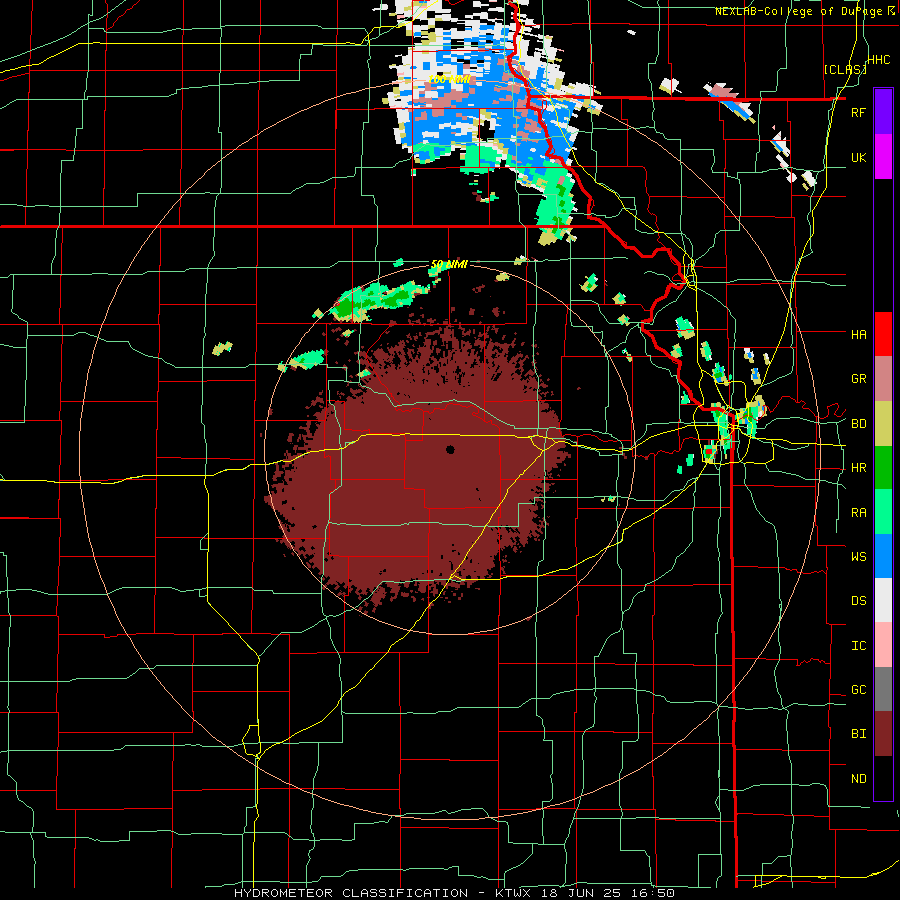Image resolution: width=900 pixels, height=900 pixels.
Task: Select the GR legend color block
Action: 883,378
